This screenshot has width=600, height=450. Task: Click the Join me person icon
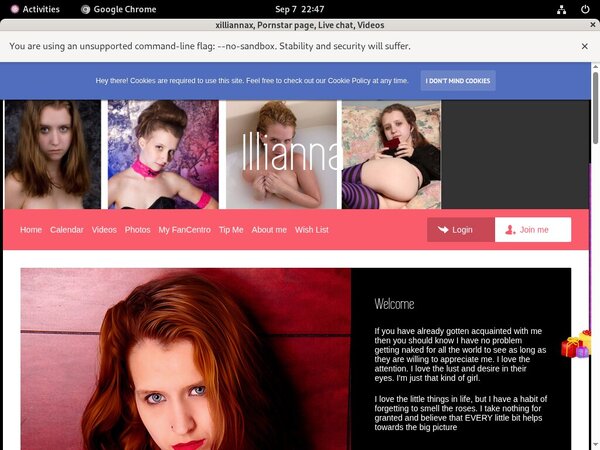(510, 230)
